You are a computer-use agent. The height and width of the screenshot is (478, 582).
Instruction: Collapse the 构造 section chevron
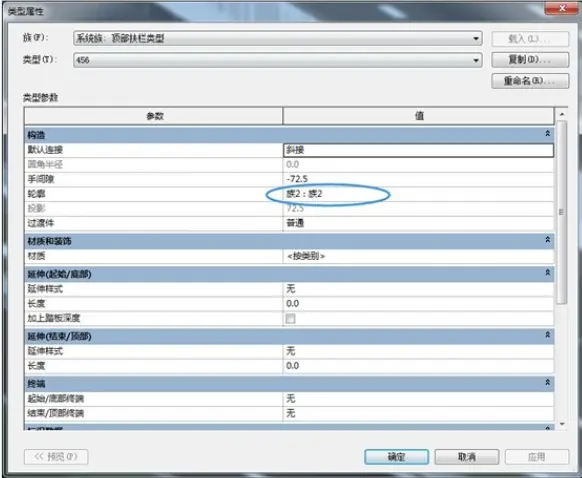tap(547, 134)
